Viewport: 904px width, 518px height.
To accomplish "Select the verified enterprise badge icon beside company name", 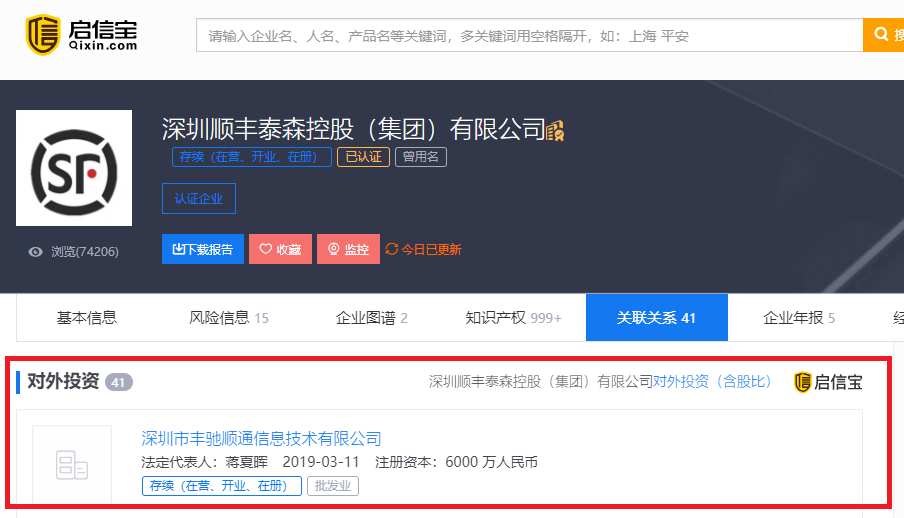I will [555, 131].
